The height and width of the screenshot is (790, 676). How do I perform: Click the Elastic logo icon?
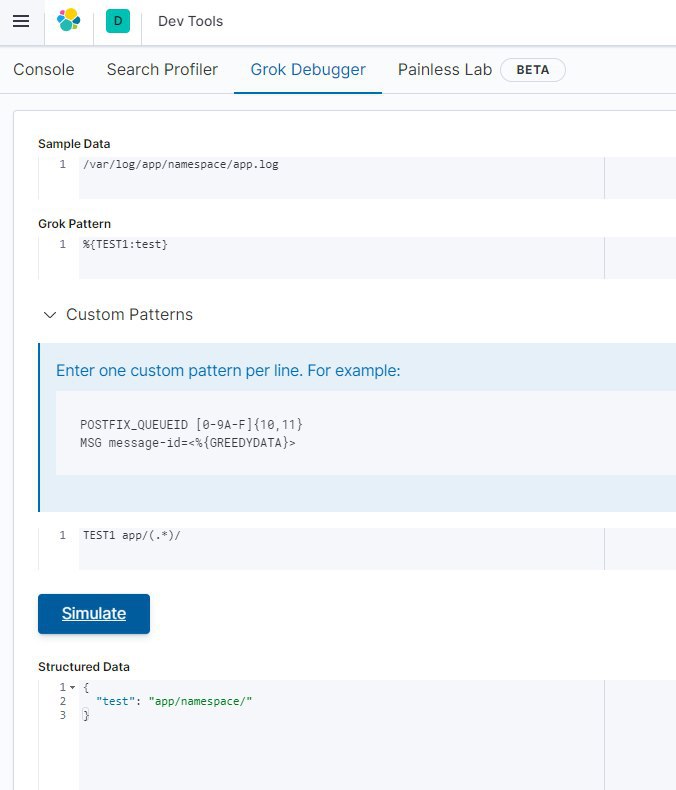coord(69,20)
